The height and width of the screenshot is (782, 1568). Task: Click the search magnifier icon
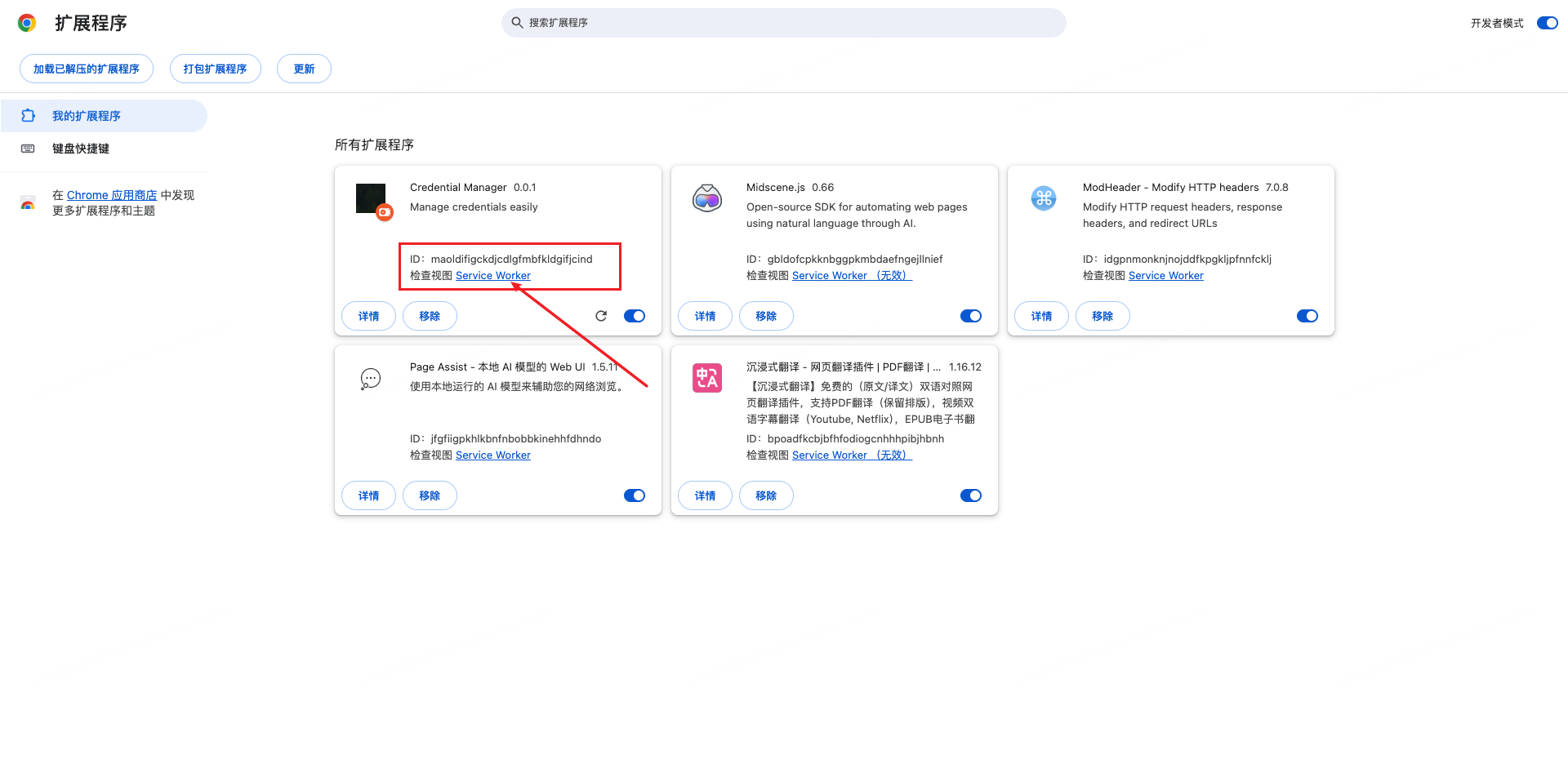517,23
